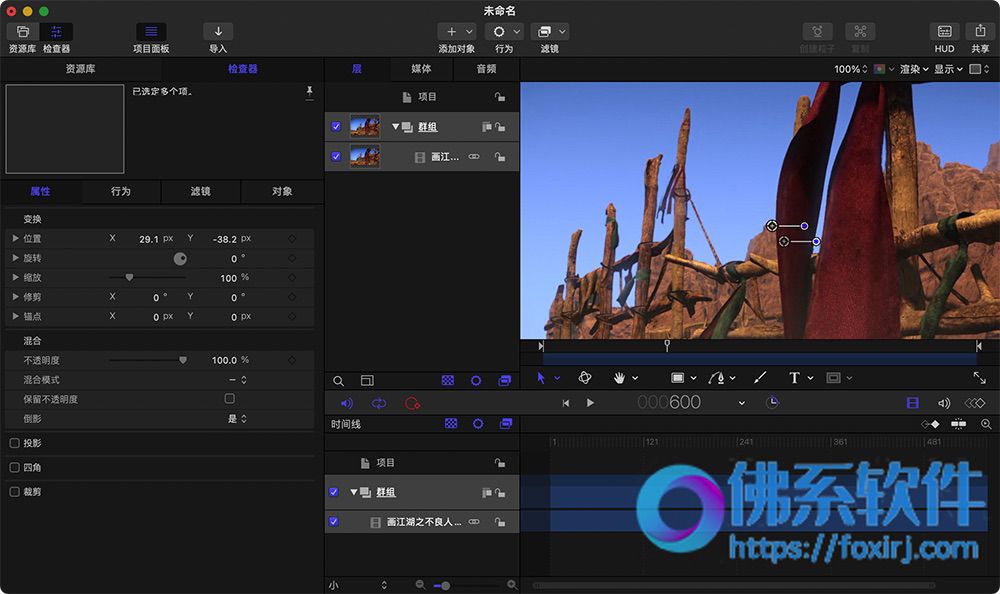
Task: Select the 层 tab
Action: pos(357,69)
